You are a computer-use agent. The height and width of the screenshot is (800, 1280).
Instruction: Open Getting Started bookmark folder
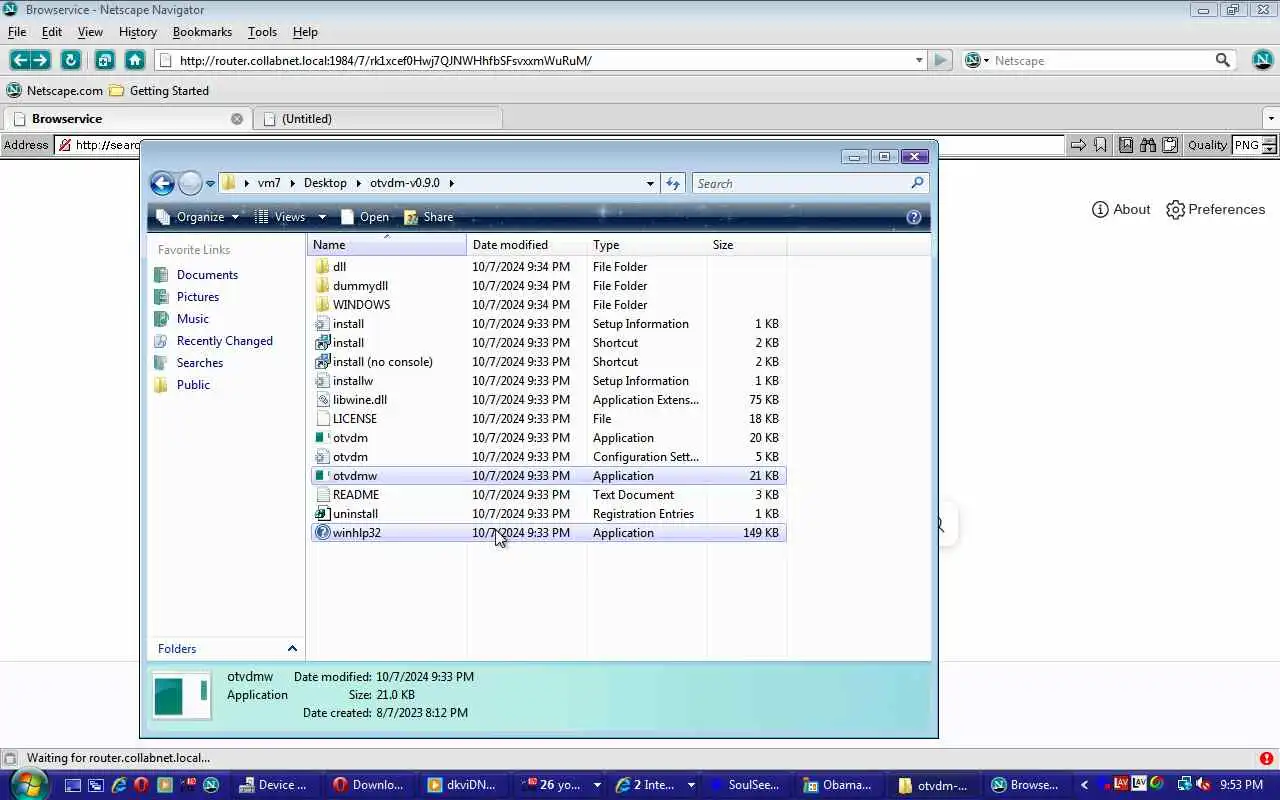coord(159,90)
